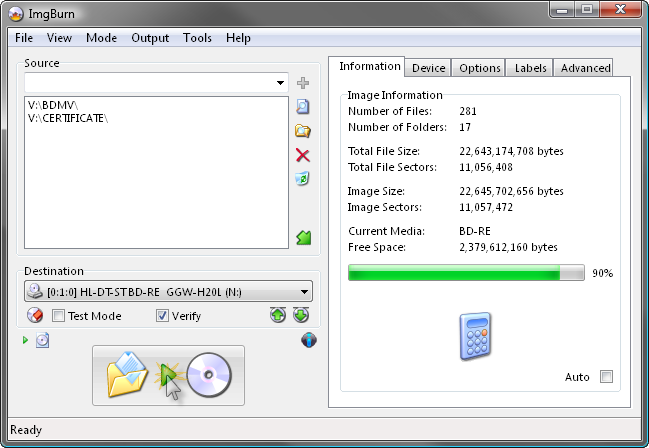Switch to the Device tab
The height and width of the screenshot is (448, 649).
[x=428, y=68]
